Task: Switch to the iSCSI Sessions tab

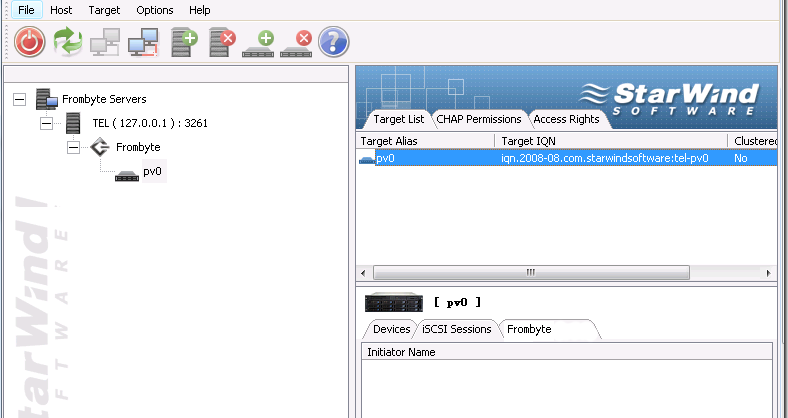Action: tap(456, 329)
